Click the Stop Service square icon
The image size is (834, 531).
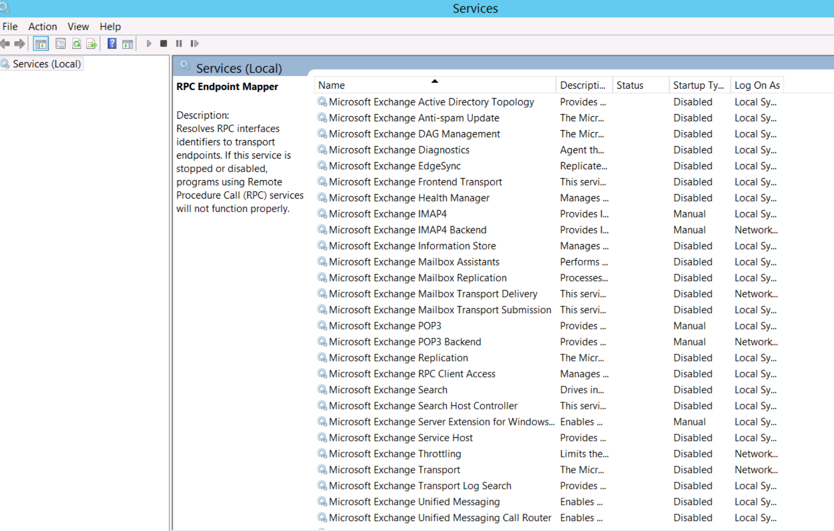tap(164, 44)
